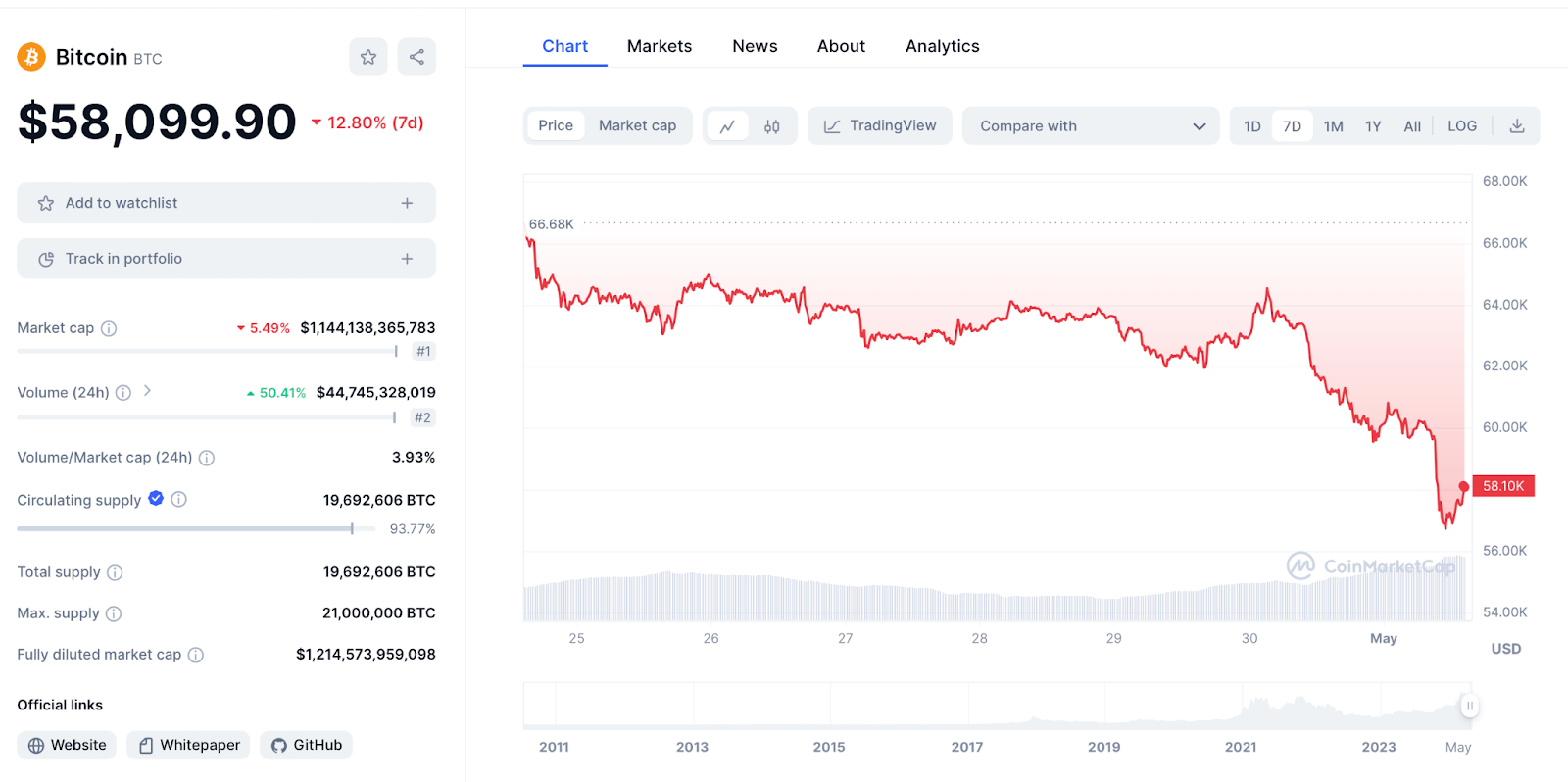Star Bitcoin with the favorite icon button
The width and height of the screenshot is (1568, 782).
[x=368, y=57]
